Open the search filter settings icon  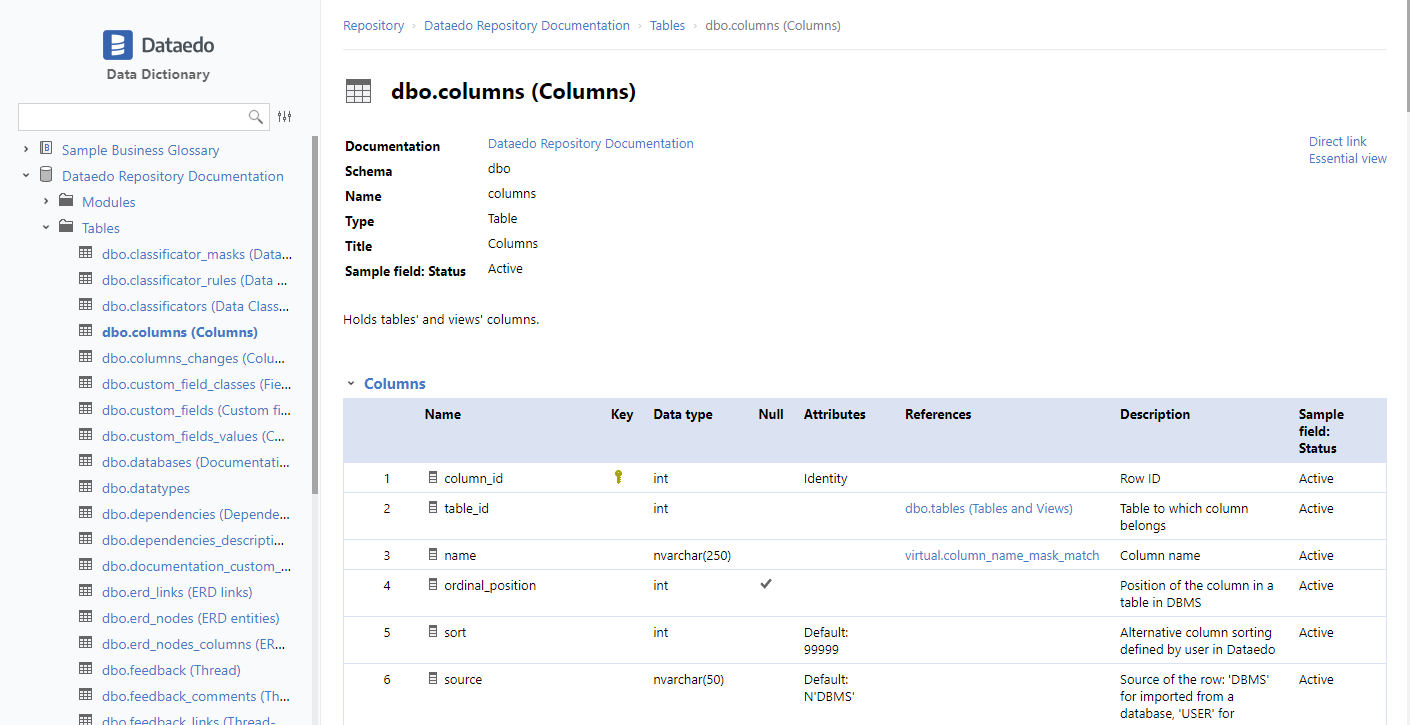click(285, 117)
